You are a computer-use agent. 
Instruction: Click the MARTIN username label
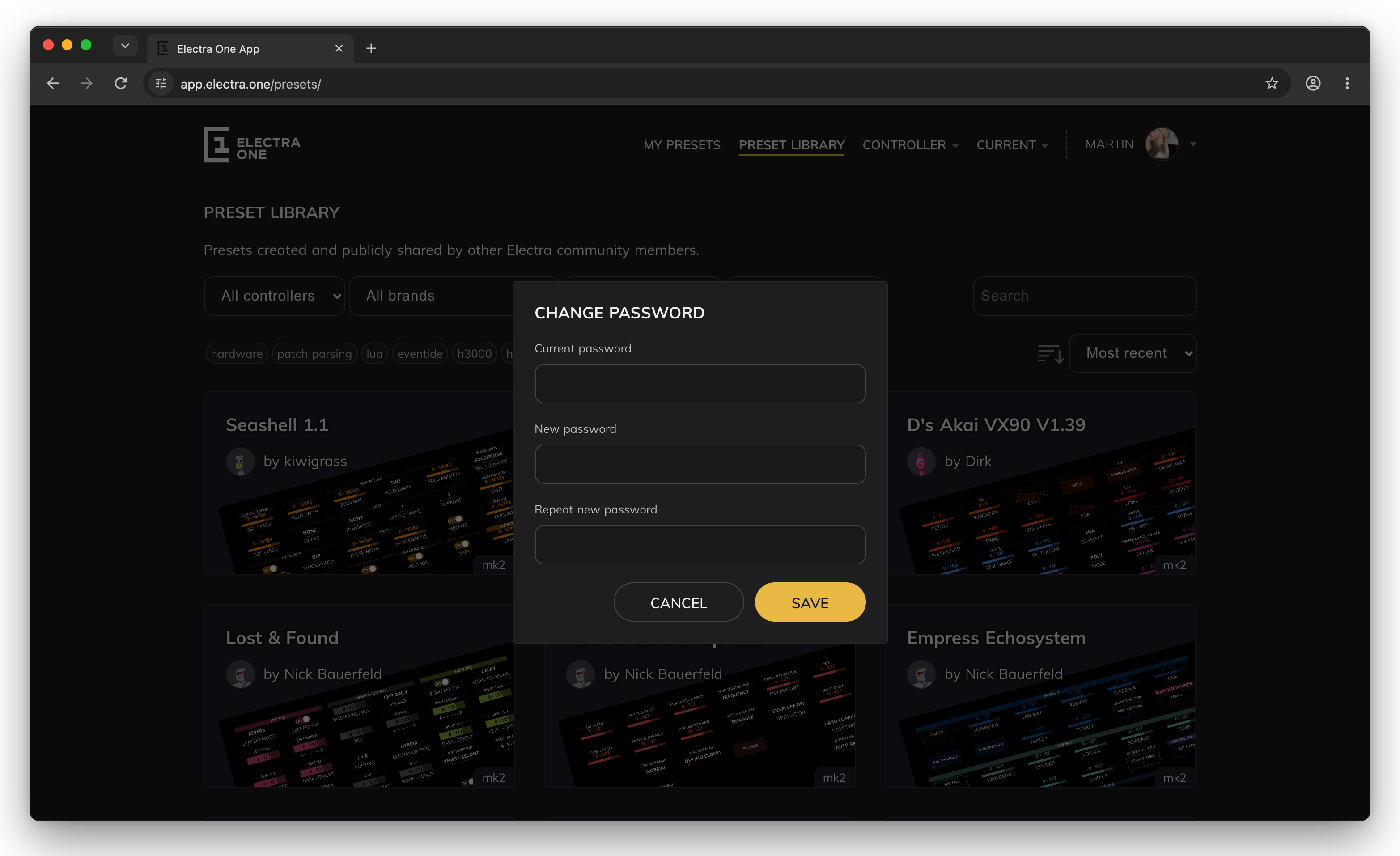1109,144
